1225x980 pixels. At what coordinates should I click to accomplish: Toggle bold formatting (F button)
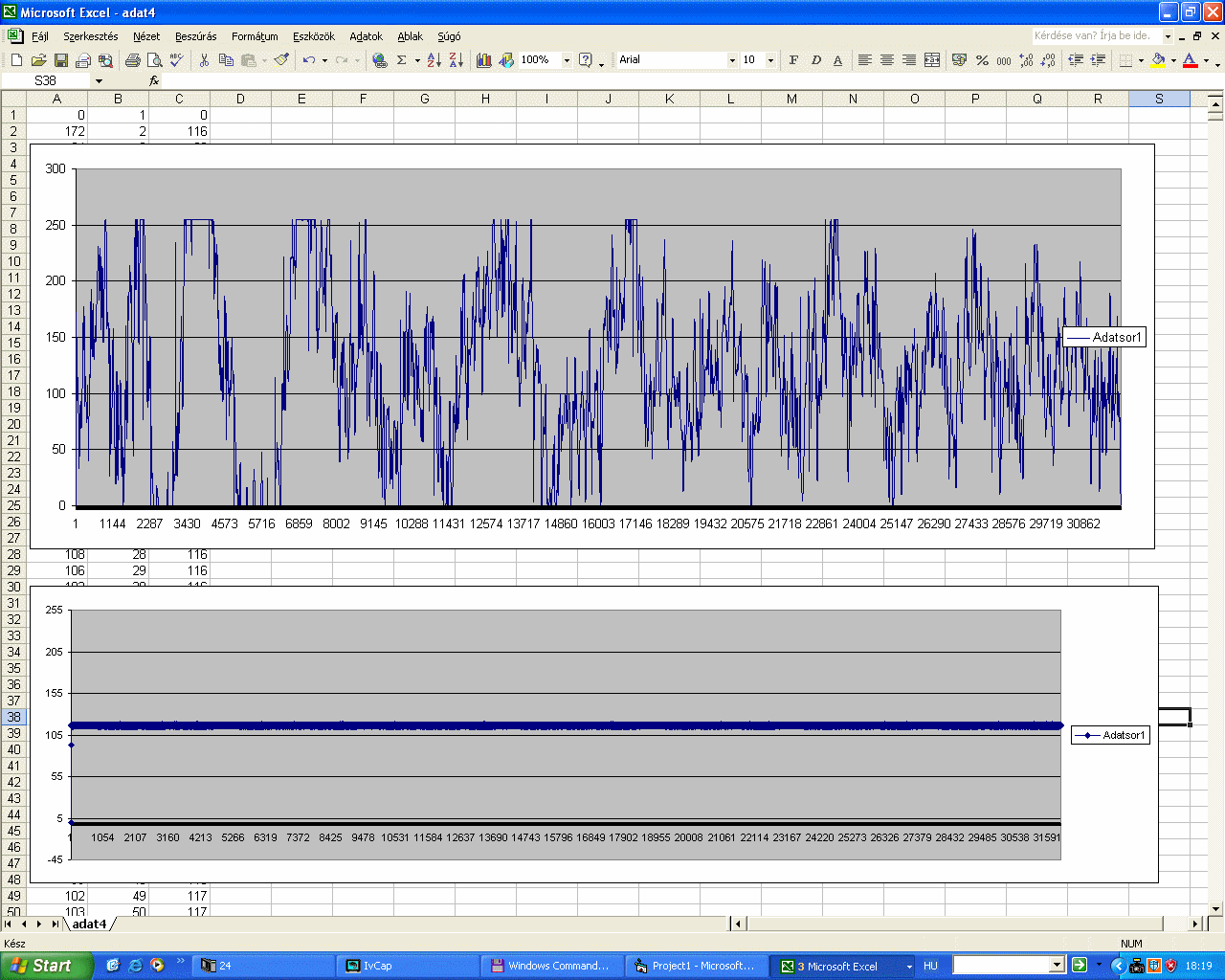pos(793,60)
